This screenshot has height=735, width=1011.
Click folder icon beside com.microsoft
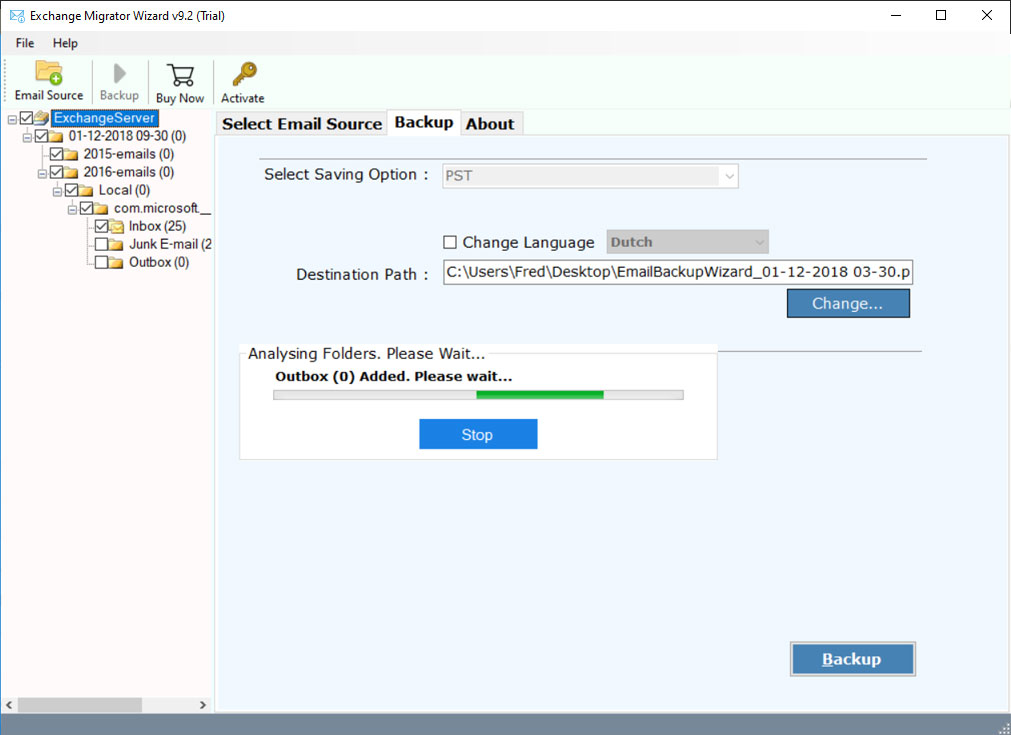pos(101,208)
